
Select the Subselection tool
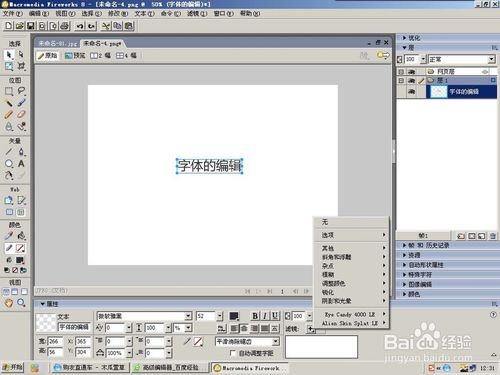(x=21, y=54)
